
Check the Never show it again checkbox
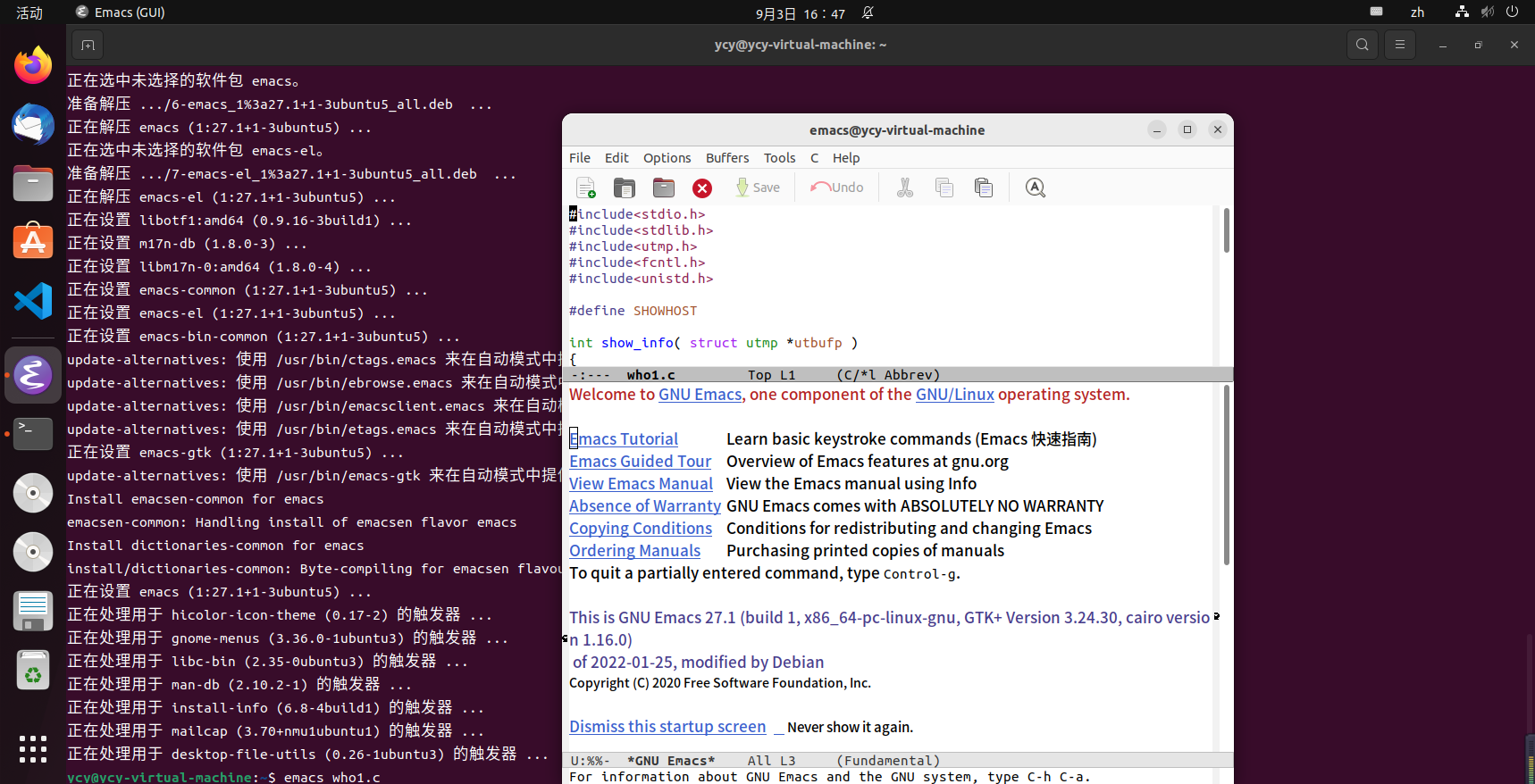point(778,728)
